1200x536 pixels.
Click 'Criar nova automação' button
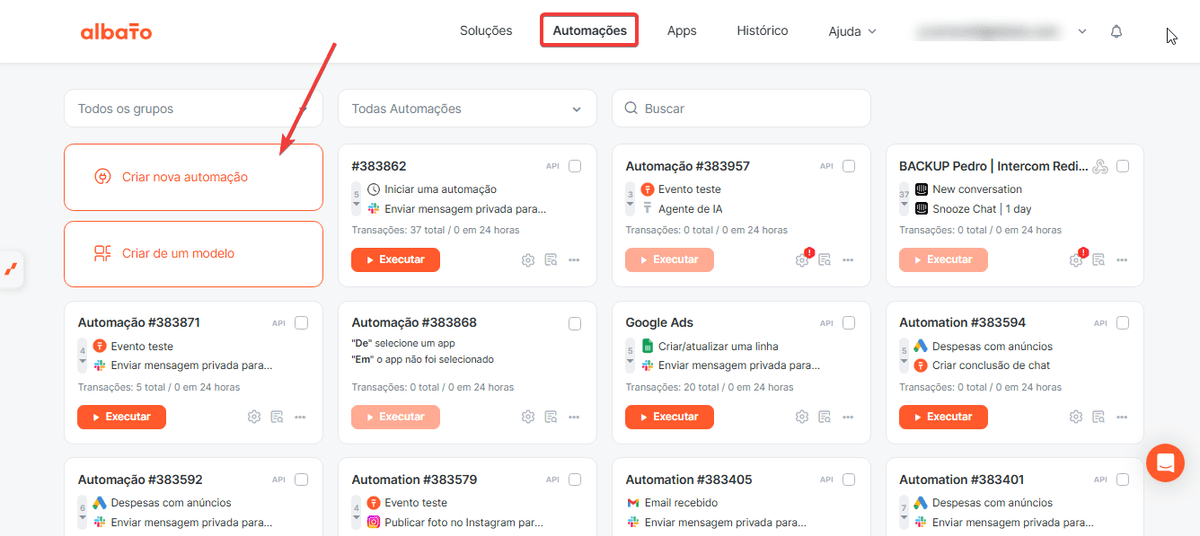[193, 177]
